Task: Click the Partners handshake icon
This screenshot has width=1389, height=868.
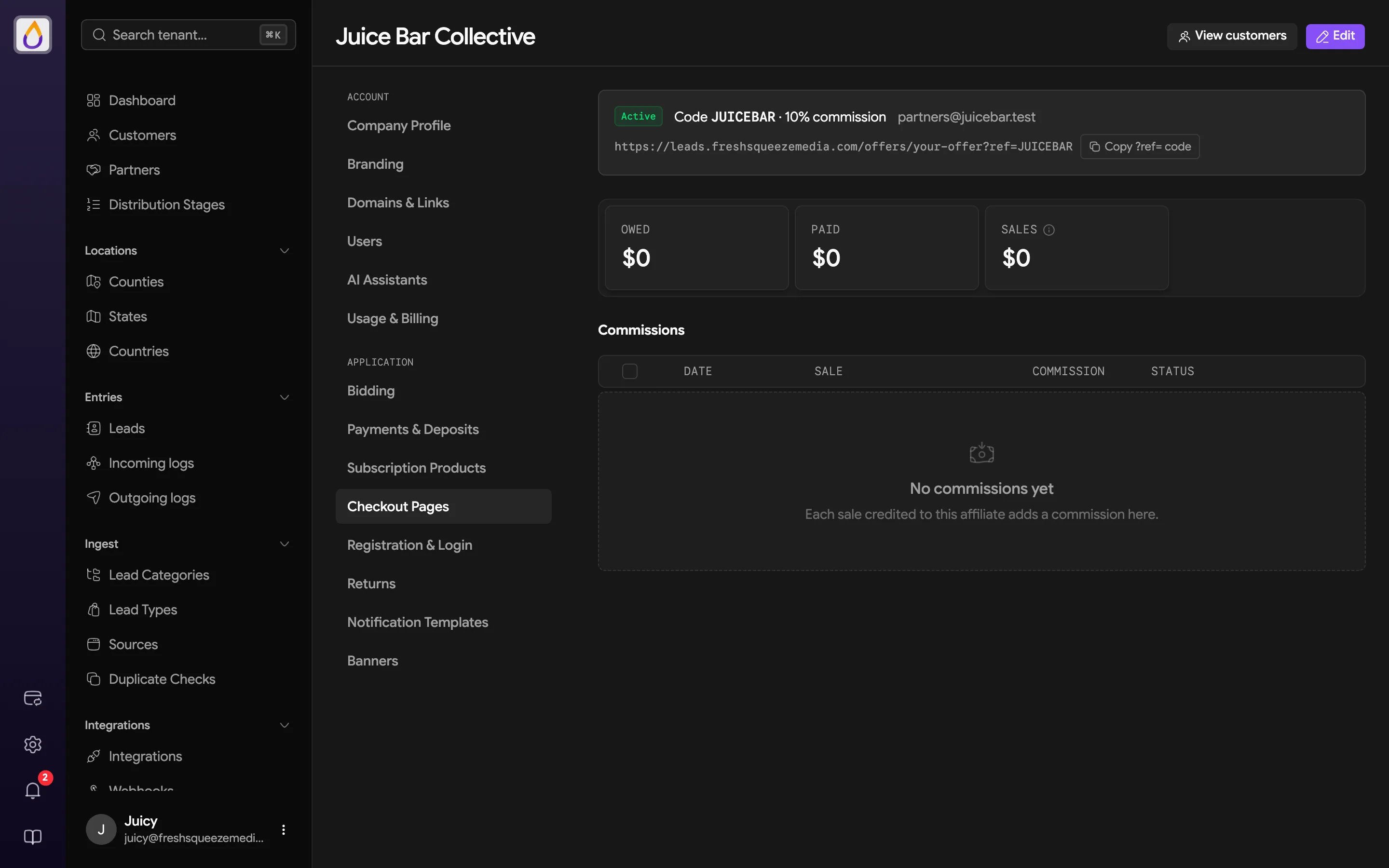Action: coord(94,170)
